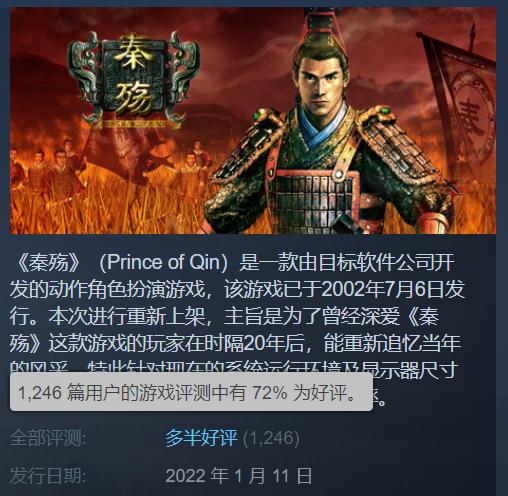The height and width of the screenshot is (496, 508).
Task: Click the 72% 为好评 review tooltip
Action: pyautogui.click(x=191, y=392)
